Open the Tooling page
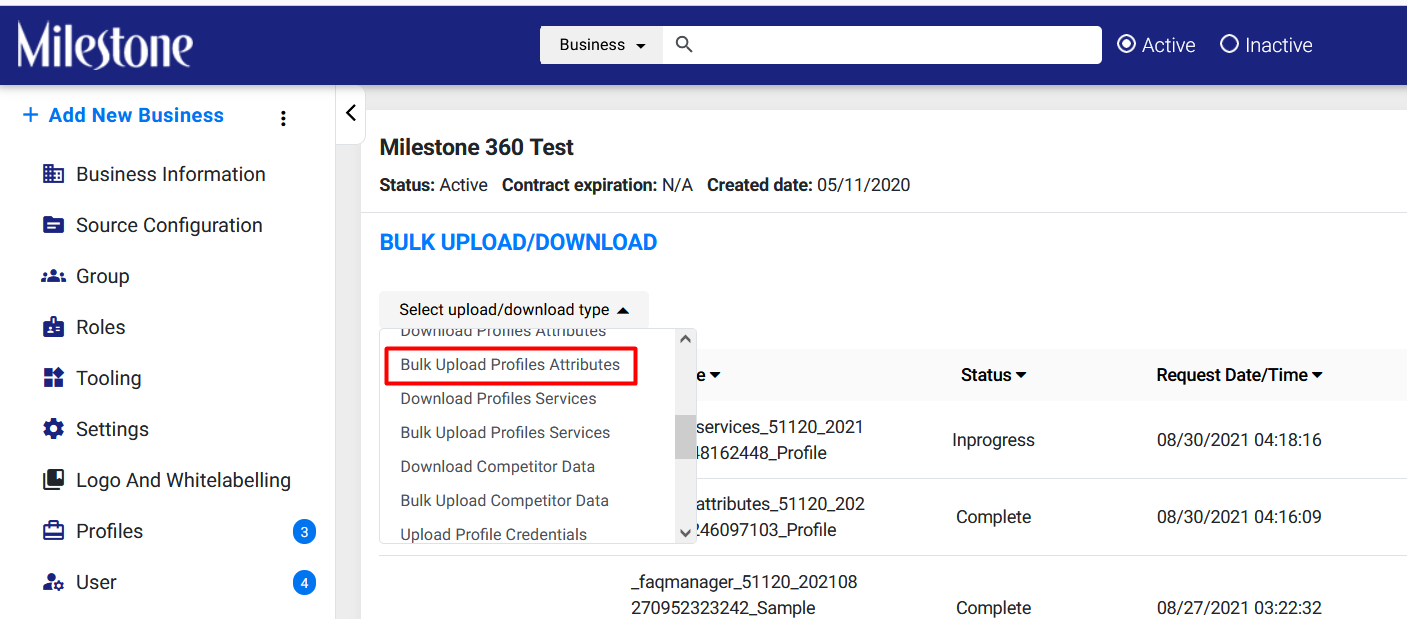This screenshot has height=619, width=1407. [109, 378]
